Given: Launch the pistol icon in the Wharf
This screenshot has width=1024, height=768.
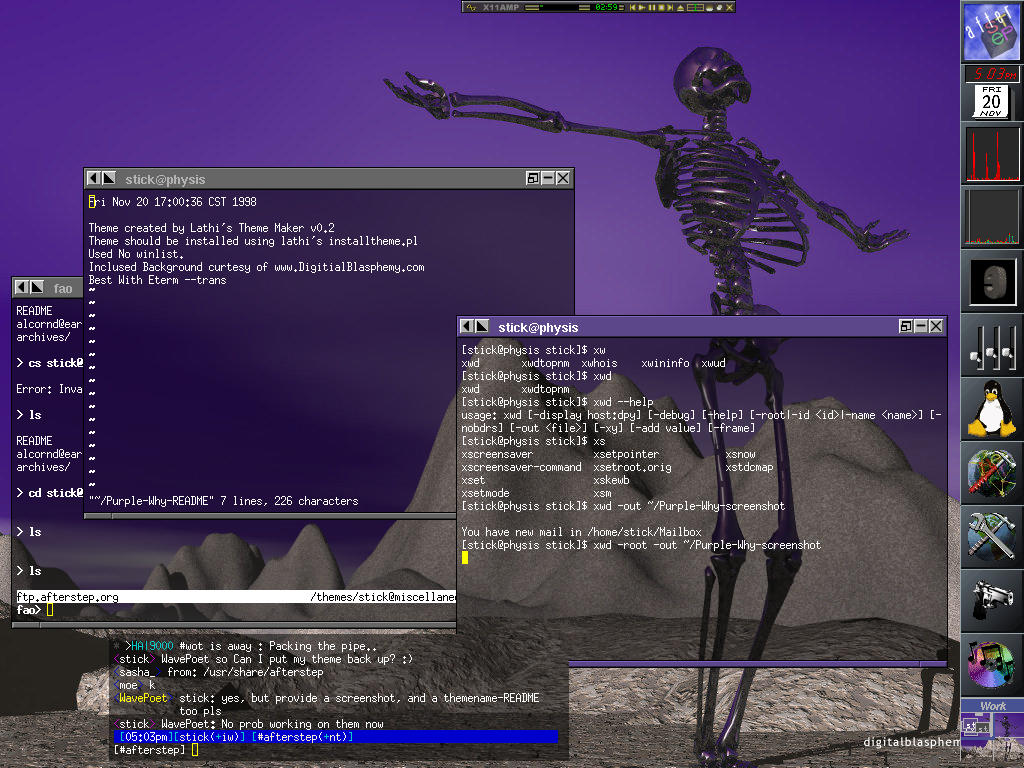Looking at the screenshot, I should point(991,598).
